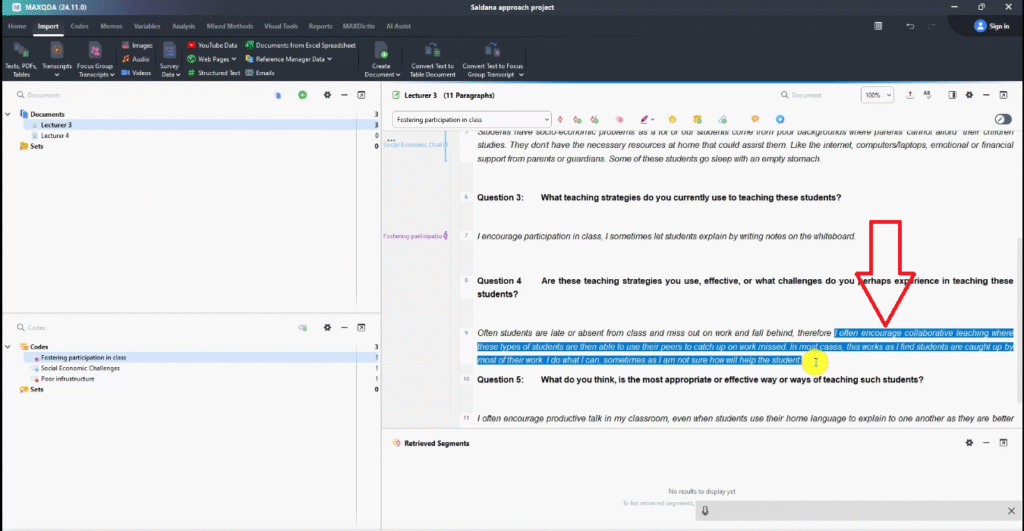Open Document Browser settings gear

pyautogui.click(x=967, y=95)
